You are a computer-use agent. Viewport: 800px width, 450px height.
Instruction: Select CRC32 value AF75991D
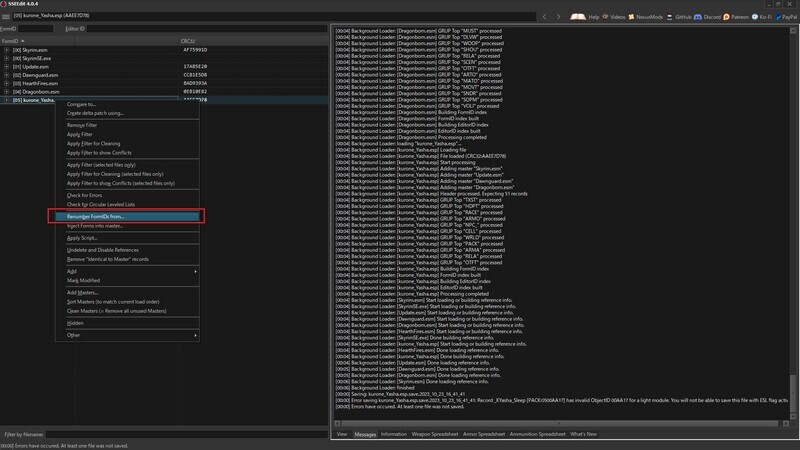pos(195,50)
